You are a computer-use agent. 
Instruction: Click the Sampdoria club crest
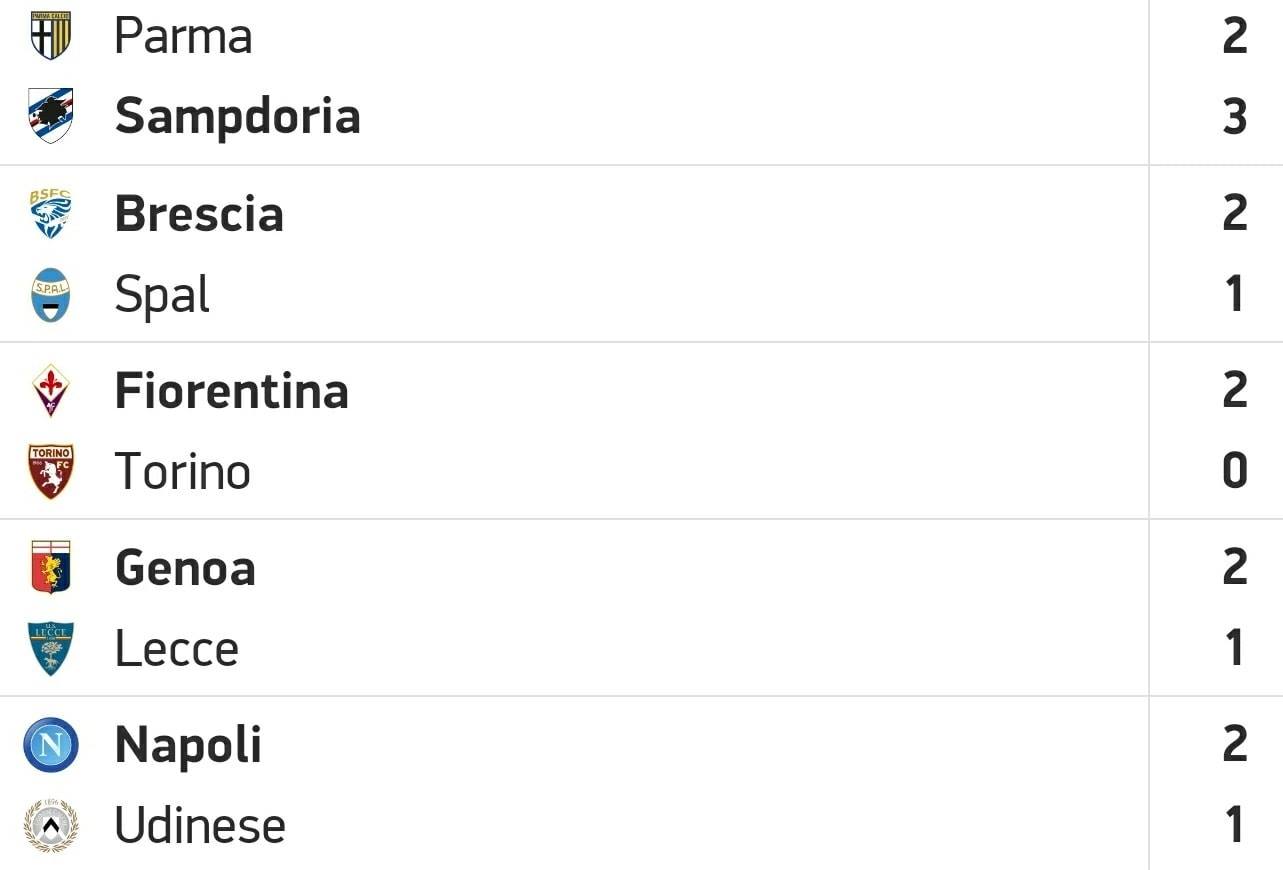click(51, 116)
